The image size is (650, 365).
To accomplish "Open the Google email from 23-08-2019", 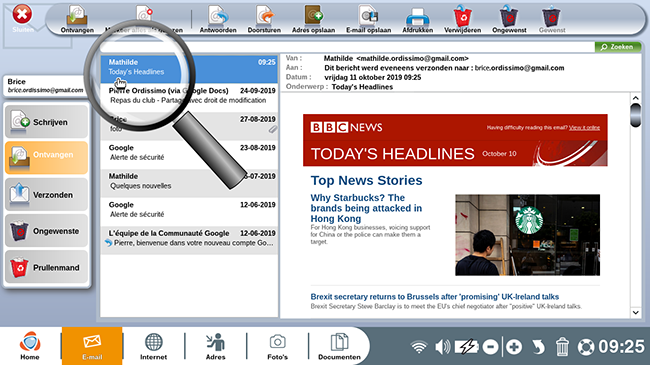I will click(x=189, y=155).
